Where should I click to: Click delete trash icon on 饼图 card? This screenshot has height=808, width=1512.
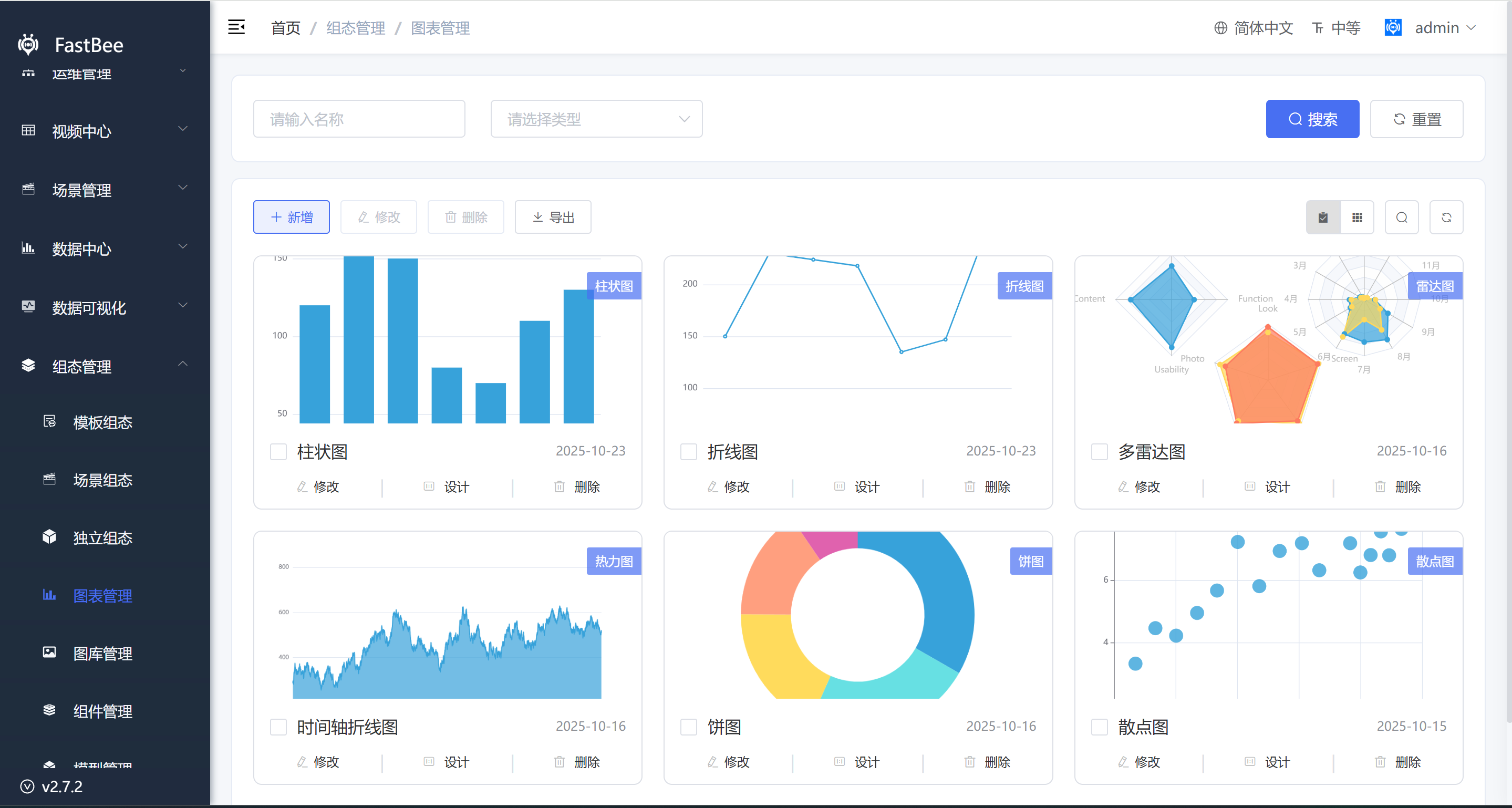point(969,762)
